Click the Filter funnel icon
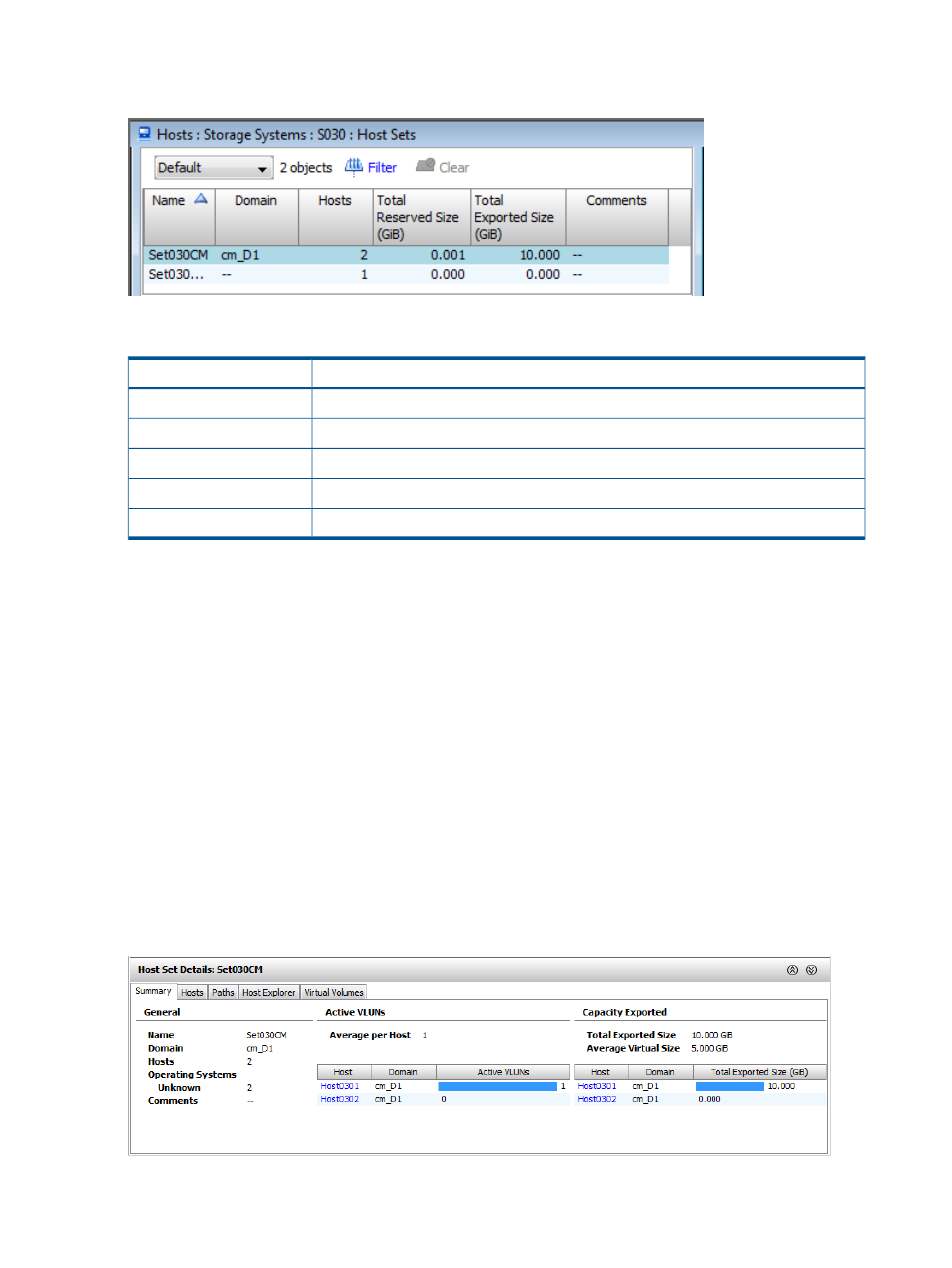The width and height of the screenshot is (952, 1268). click(x=353, y=166)
